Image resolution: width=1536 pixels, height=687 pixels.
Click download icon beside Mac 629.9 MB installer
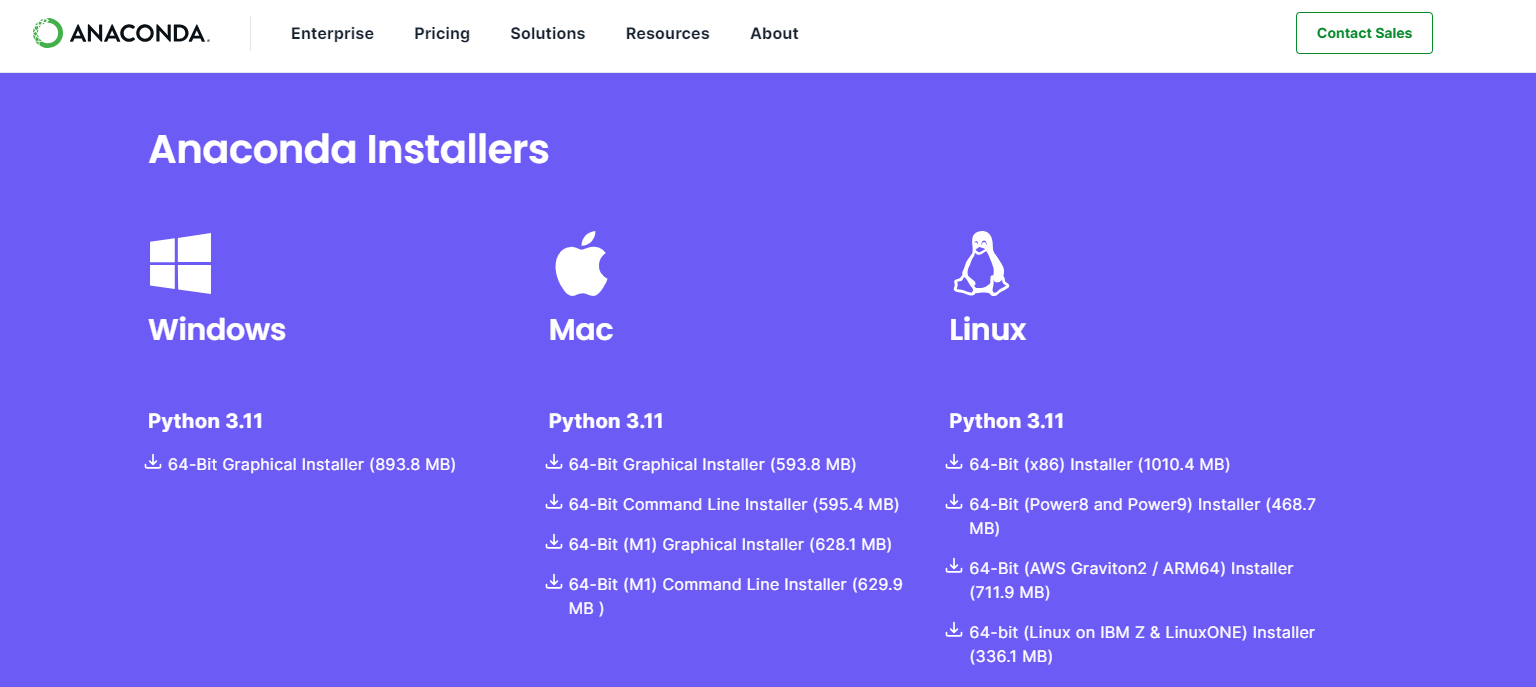(x=554, y=582)
